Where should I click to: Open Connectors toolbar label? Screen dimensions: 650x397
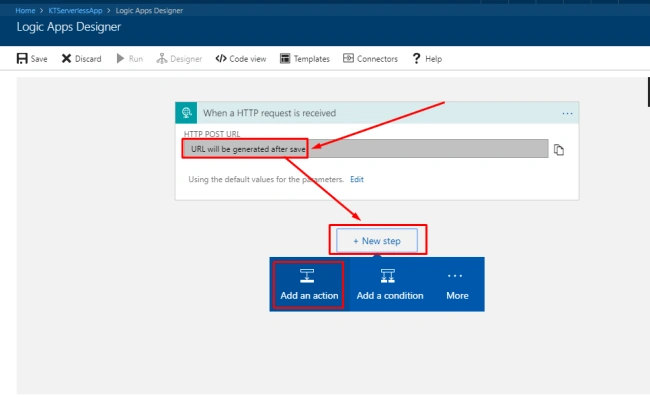coord(377,59)
